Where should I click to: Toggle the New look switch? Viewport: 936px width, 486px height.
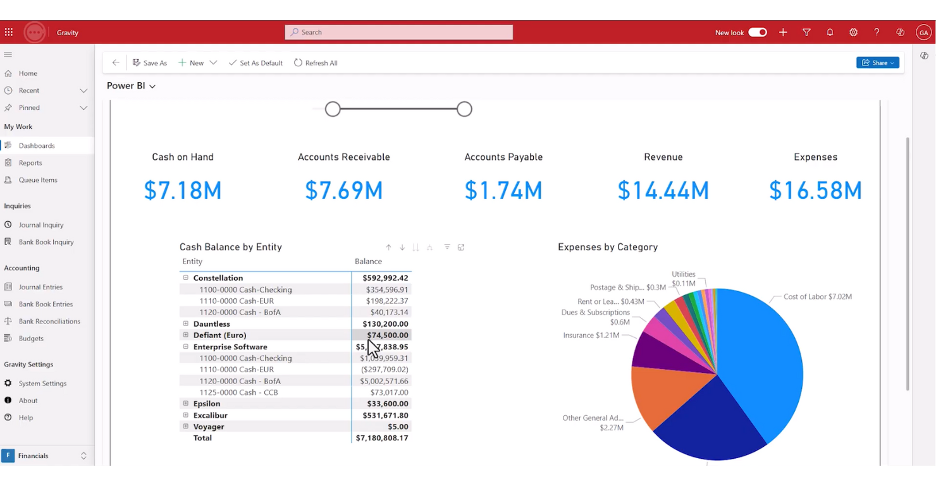pos(758,32)
